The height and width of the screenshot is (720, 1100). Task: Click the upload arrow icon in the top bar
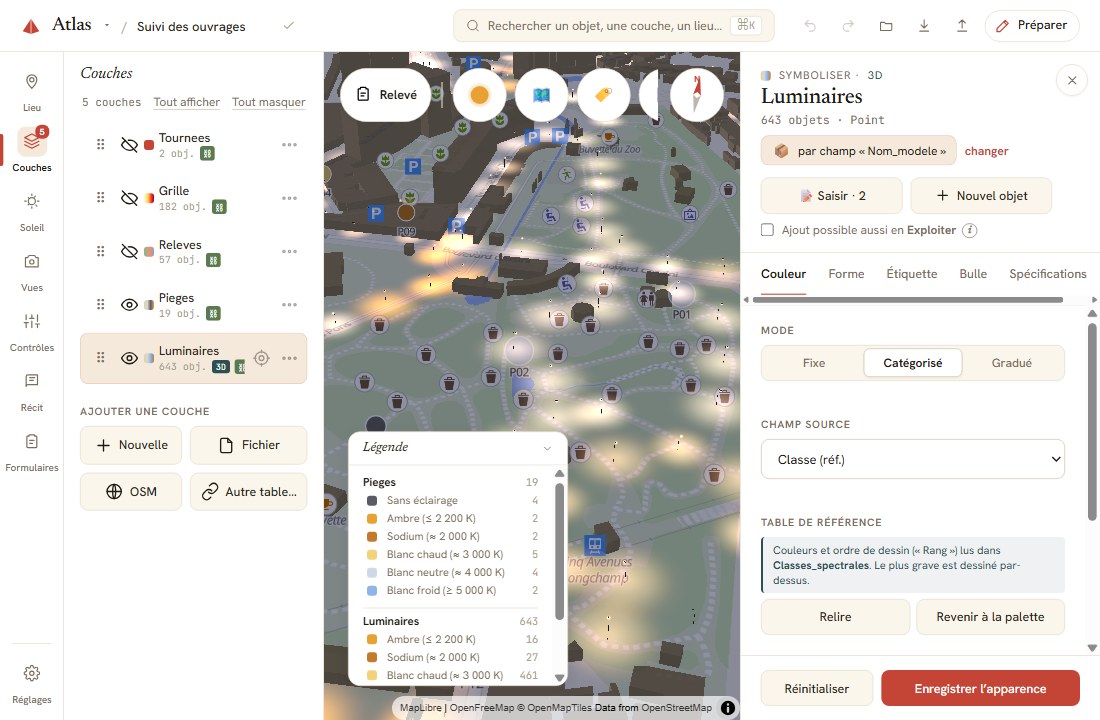(x=962, y=26)
